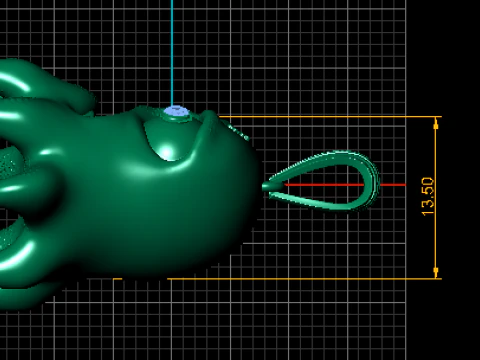Screen dimensions: 480x360
Task: Select the cyan vertical axis line
Action: coord(172,53)
